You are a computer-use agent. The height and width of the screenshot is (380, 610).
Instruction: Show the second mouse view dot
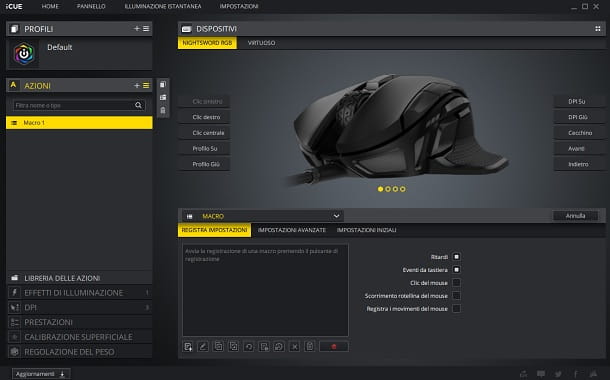pyautogui.click(x=388, y=189)
